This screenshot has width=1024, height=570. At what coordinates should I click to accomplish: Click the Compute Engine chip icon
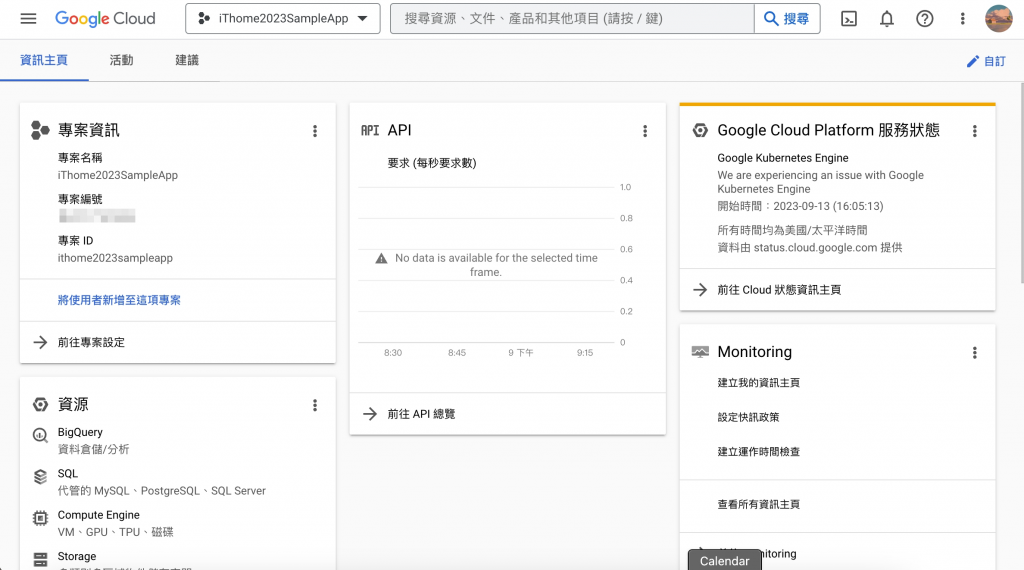click(40, 518)
